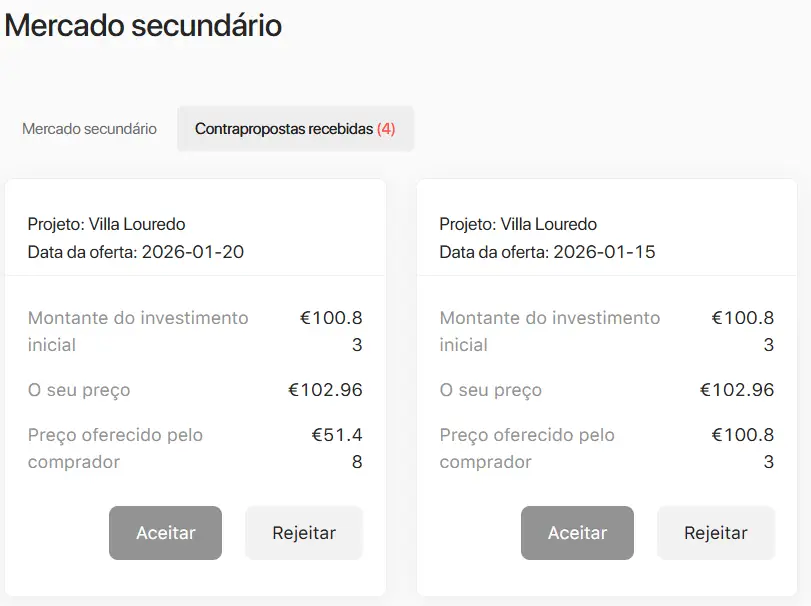Click the red (4) counter badge

pyautogui.click(x=386, y=129)
